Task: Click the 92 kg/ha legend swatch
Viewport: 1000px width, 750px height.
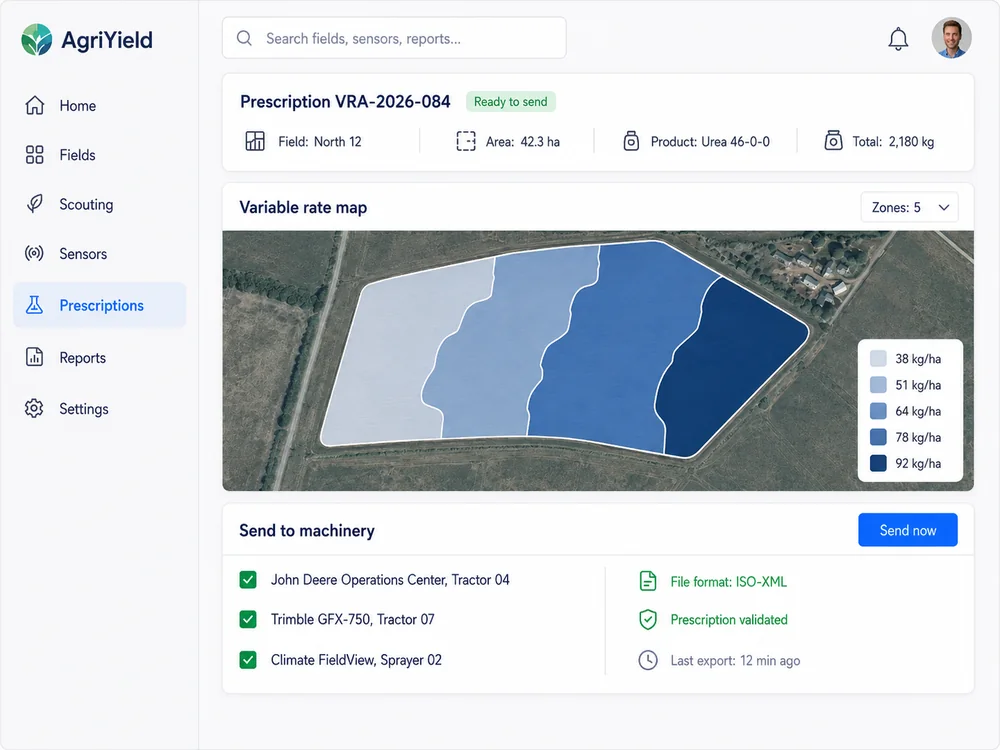Action: click(x=878, y=463)
